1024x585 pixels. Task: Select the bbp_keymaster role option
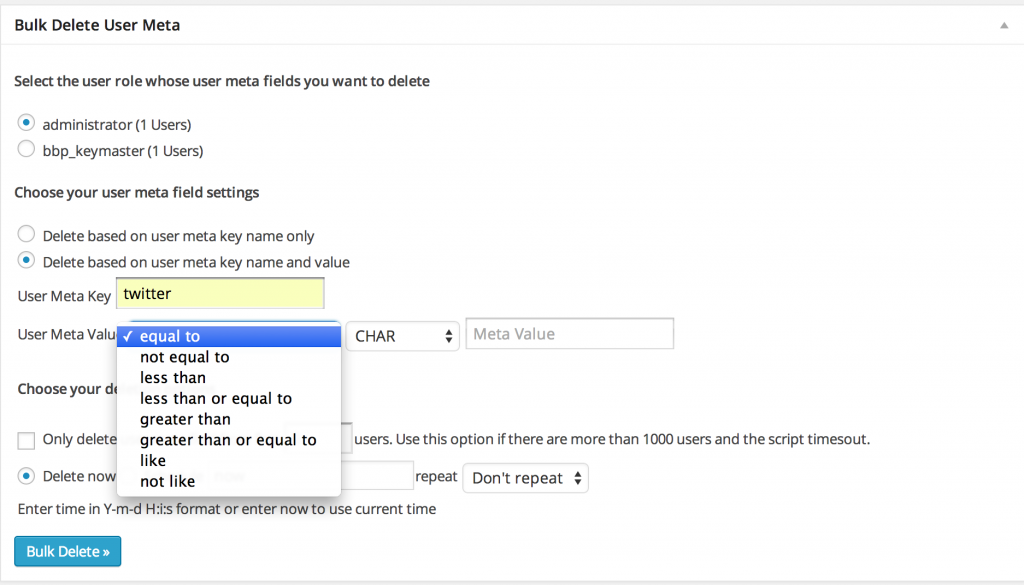(x=26, y=148)
